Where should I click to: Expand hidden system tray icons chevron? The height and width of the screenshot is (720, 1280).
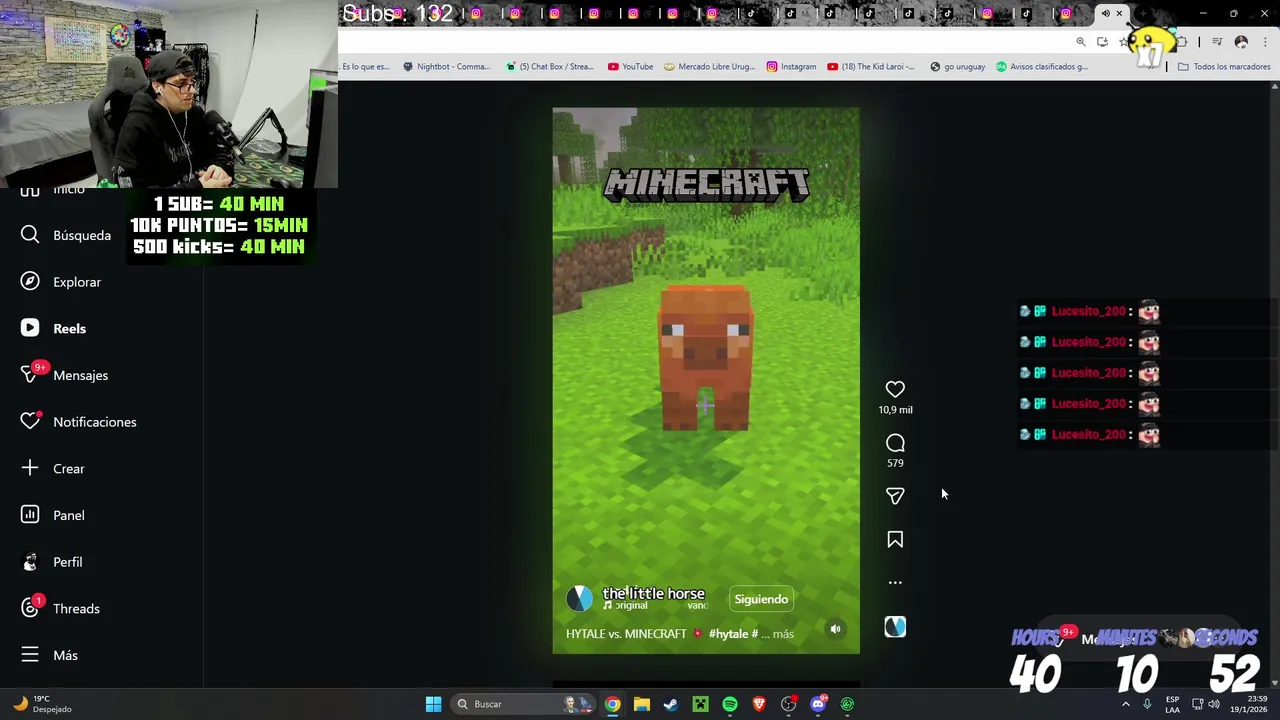[1125, 704]
